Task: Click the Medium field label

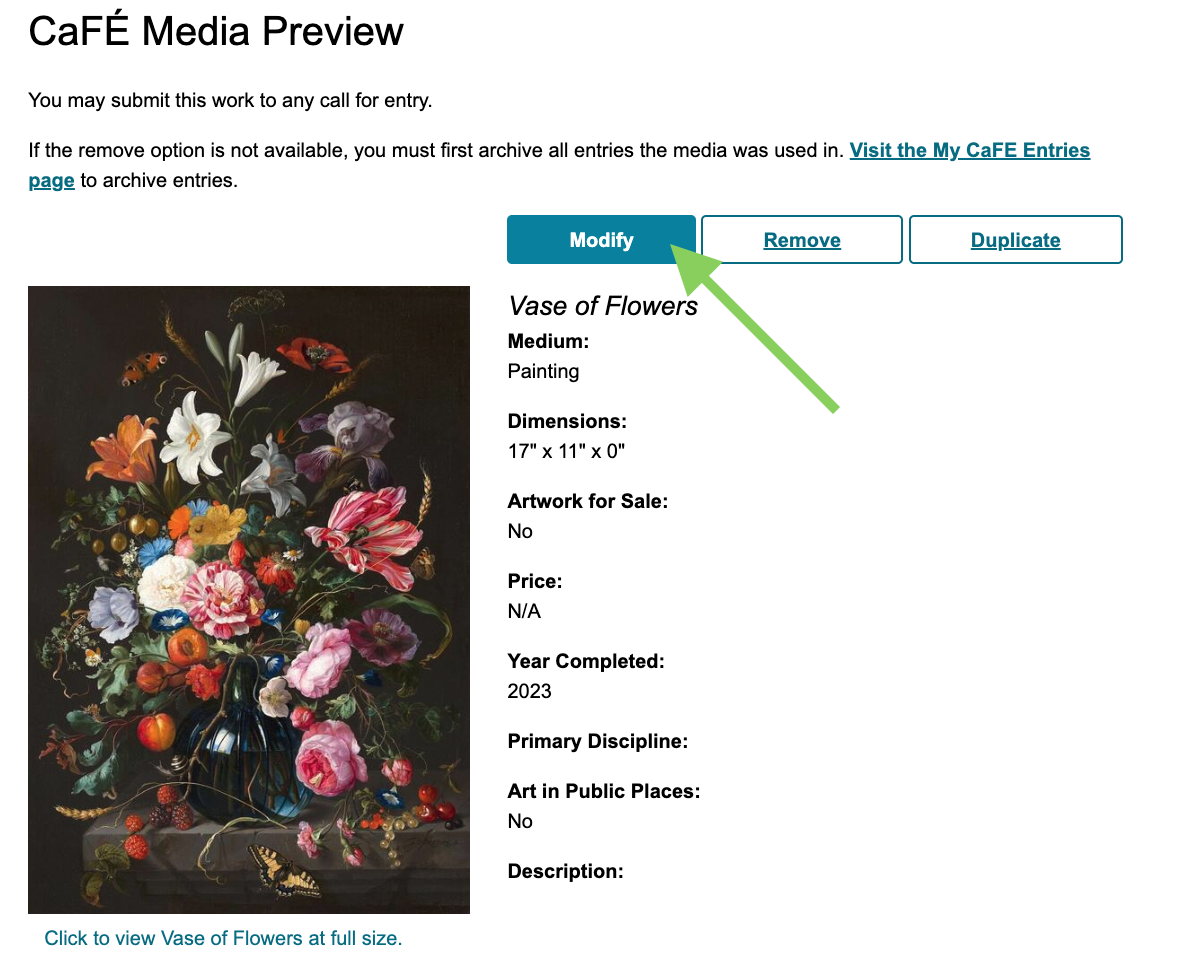Action: pyautogui.click(x=548, y=341)
